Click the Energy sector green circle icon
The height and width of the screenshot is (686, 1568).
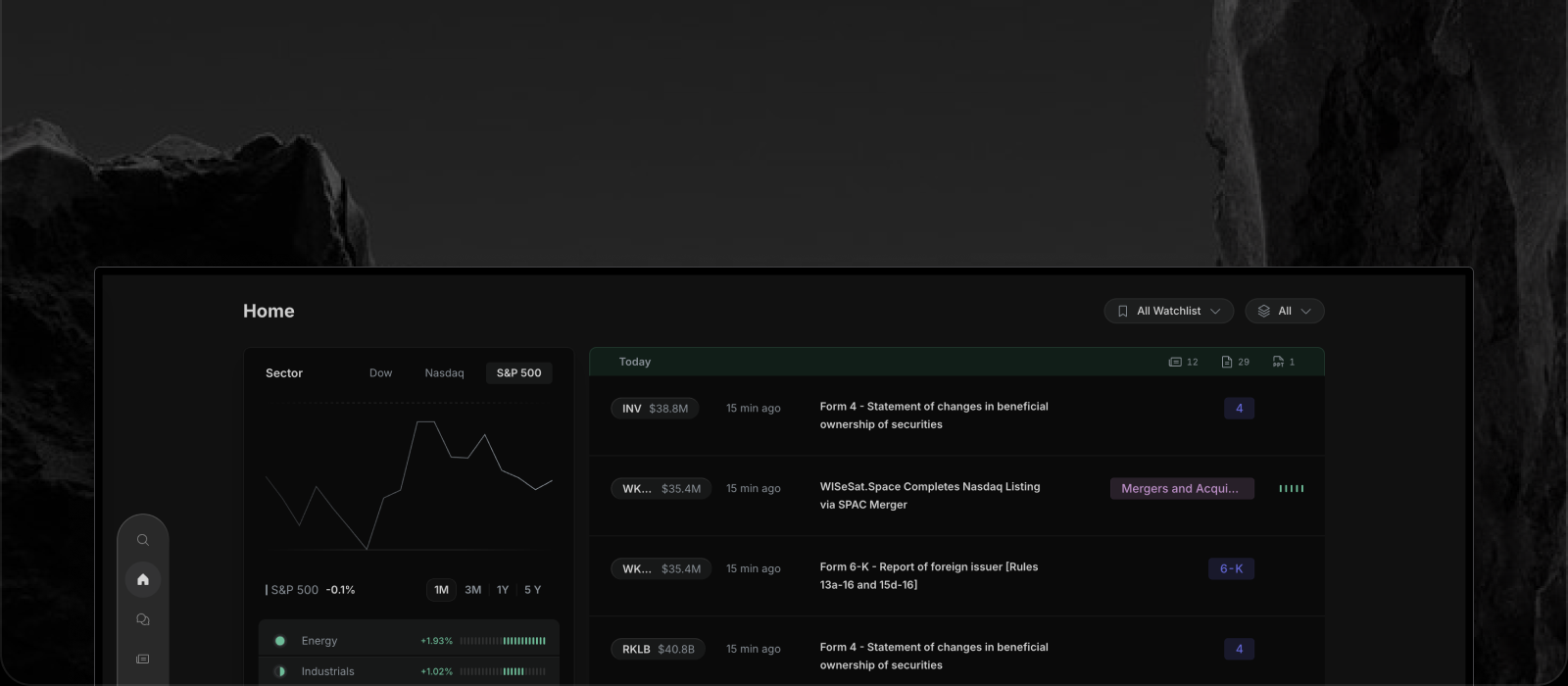[280, 641]
